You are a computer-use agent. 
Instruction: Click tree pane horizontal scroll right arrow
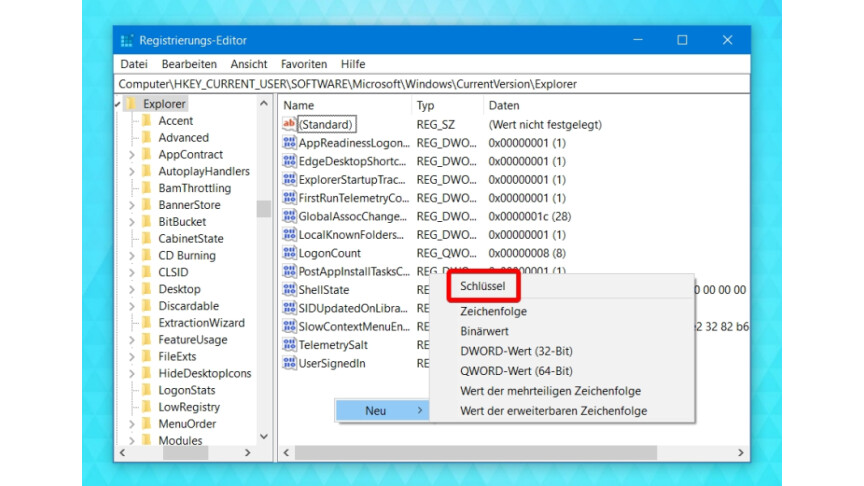coord(248,453)
